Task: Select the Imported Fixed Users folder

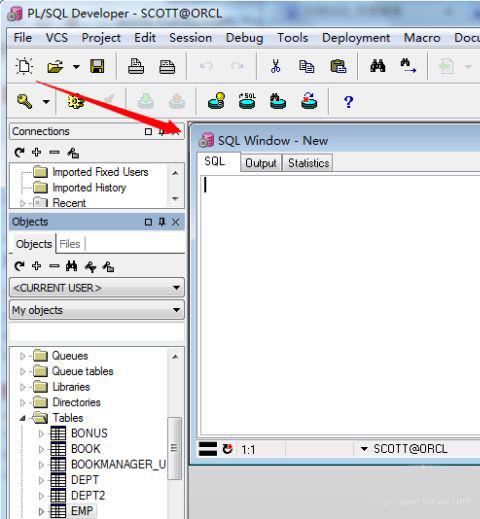Action: coord(100,172)
